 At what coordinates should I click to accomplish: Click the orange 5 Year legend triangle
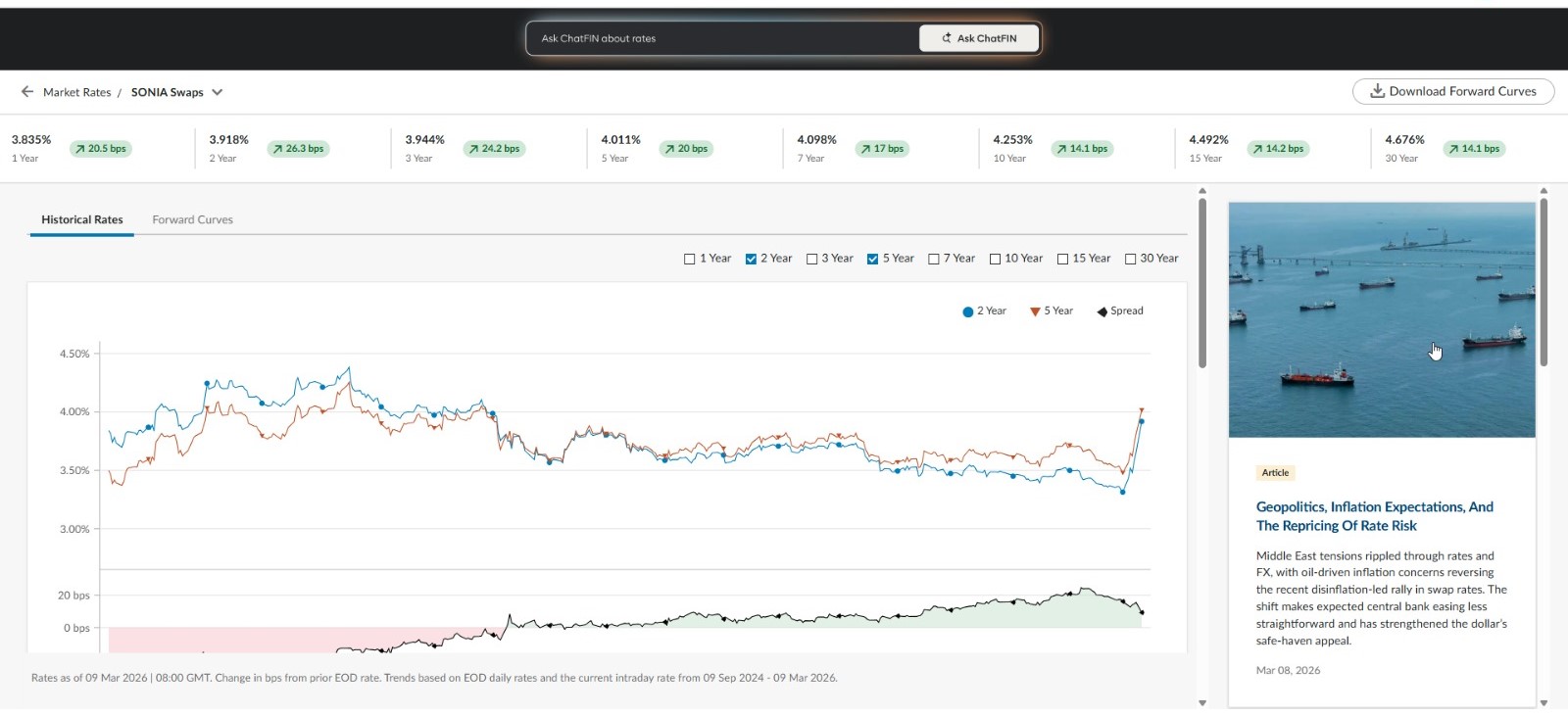(1035, 311)
